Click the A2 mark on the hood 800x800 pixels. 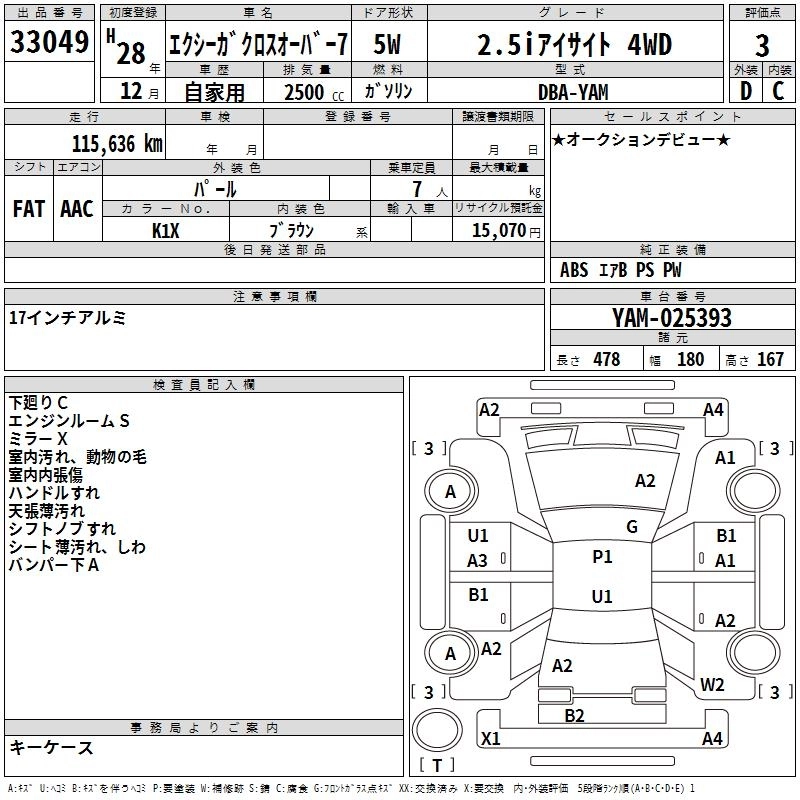645,481
